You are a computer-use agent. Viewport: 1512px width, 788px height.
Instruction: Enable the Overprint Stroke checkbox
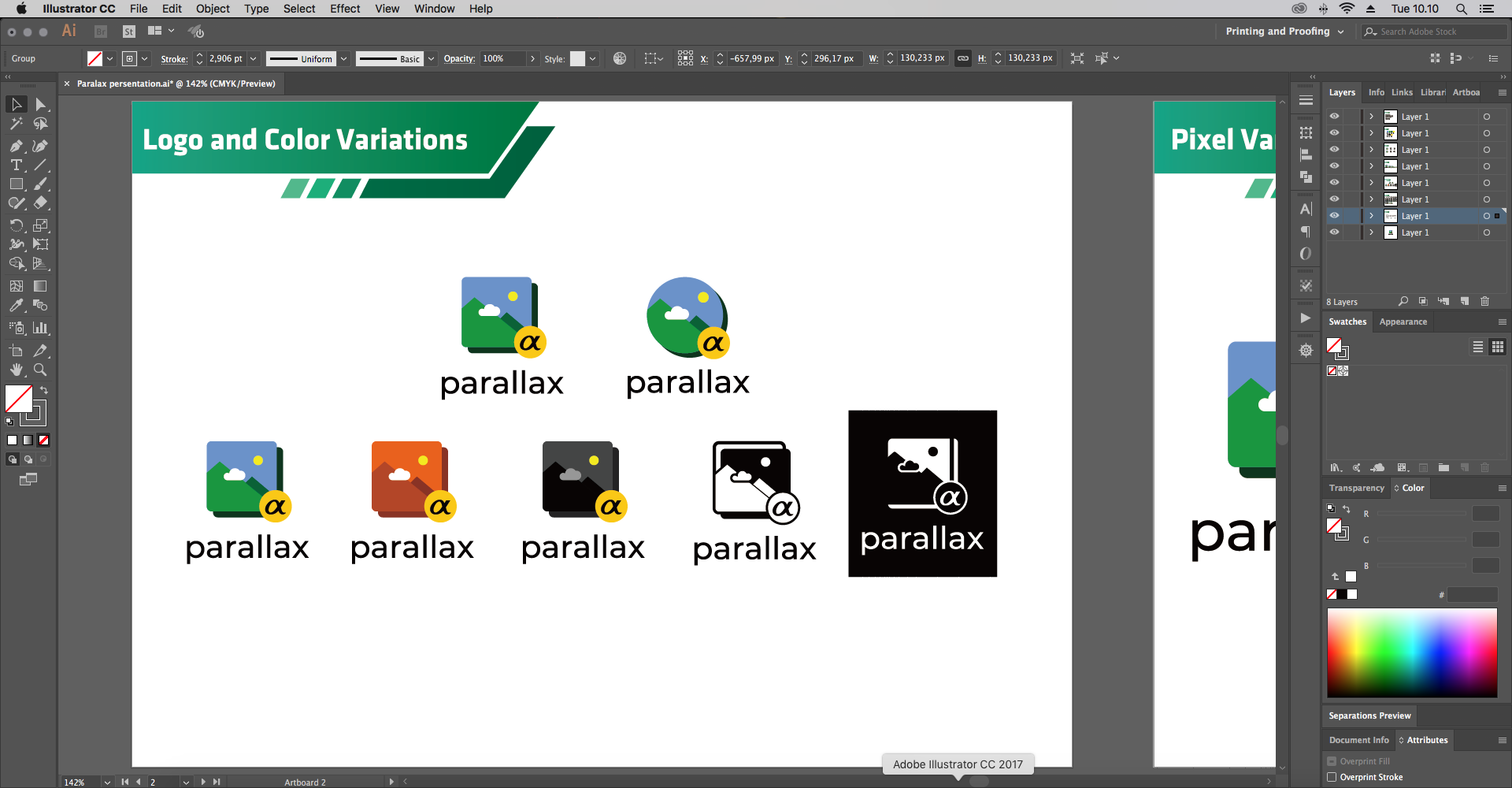click(x=1332, y=777)
